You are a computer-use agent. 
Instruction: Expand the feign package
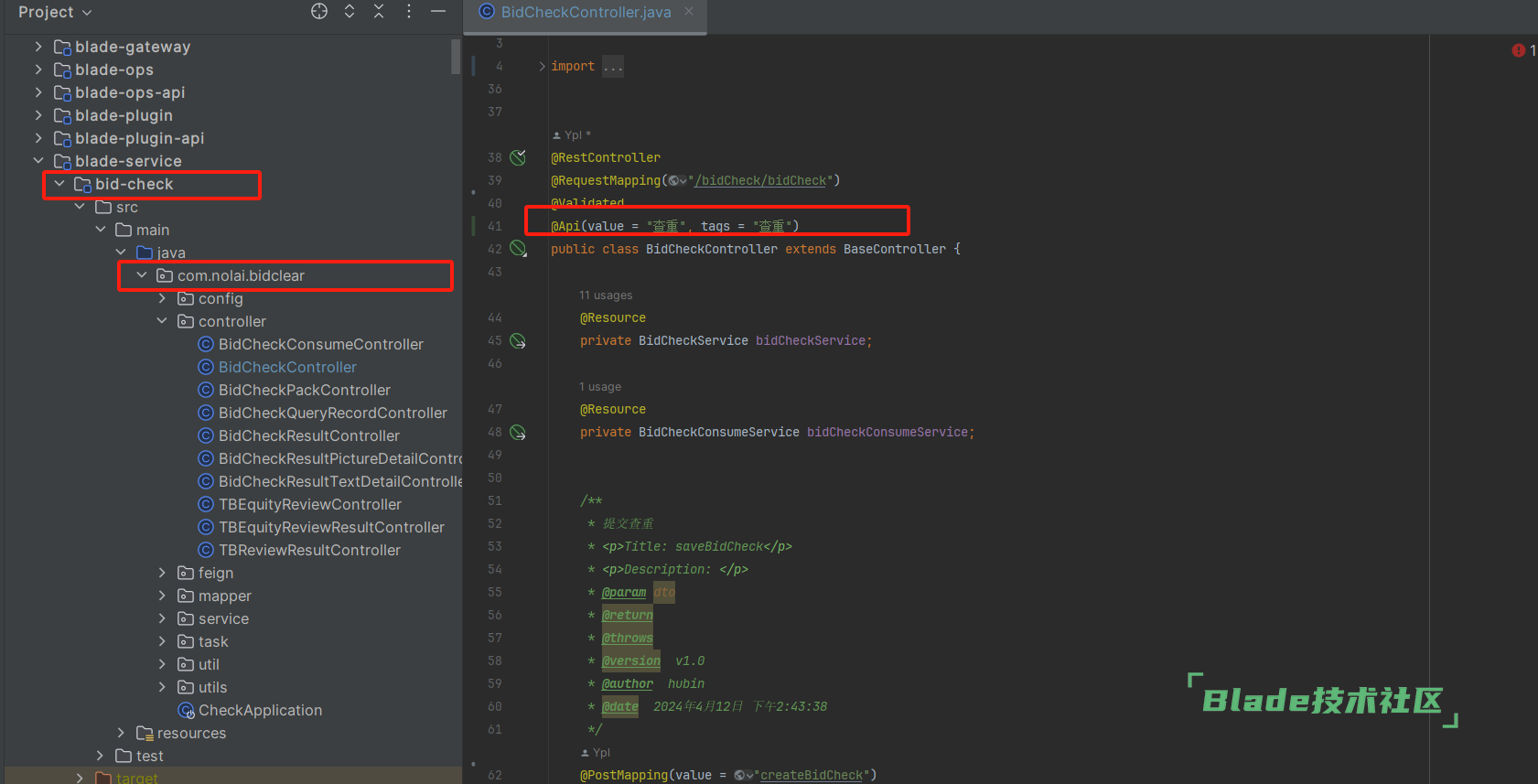[162, 572]
